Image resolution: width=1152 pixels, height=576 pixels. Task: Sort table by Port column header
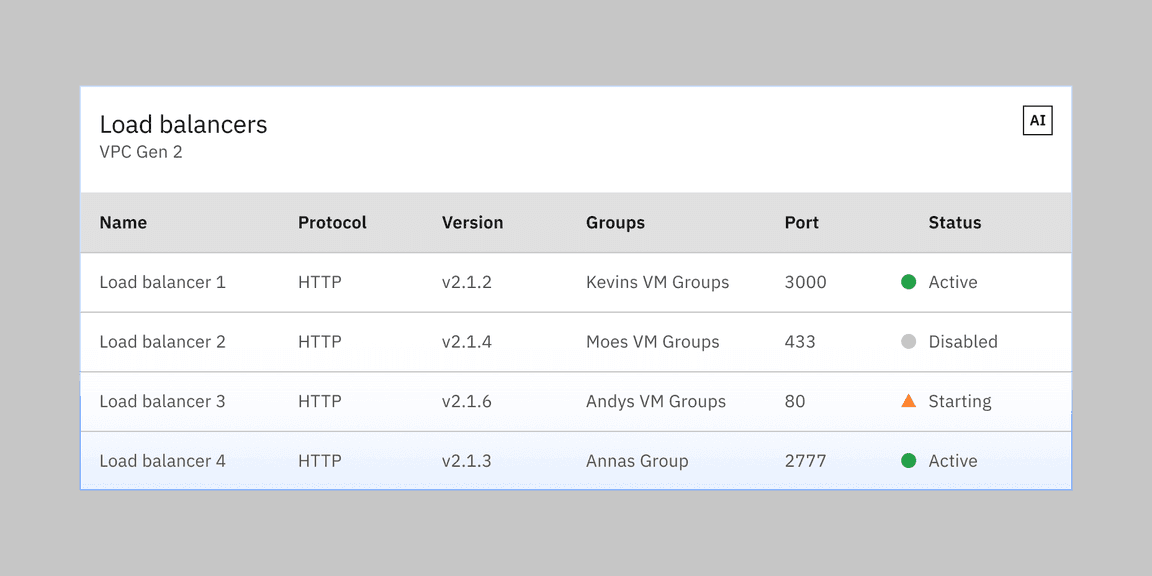tap(801, 223)
